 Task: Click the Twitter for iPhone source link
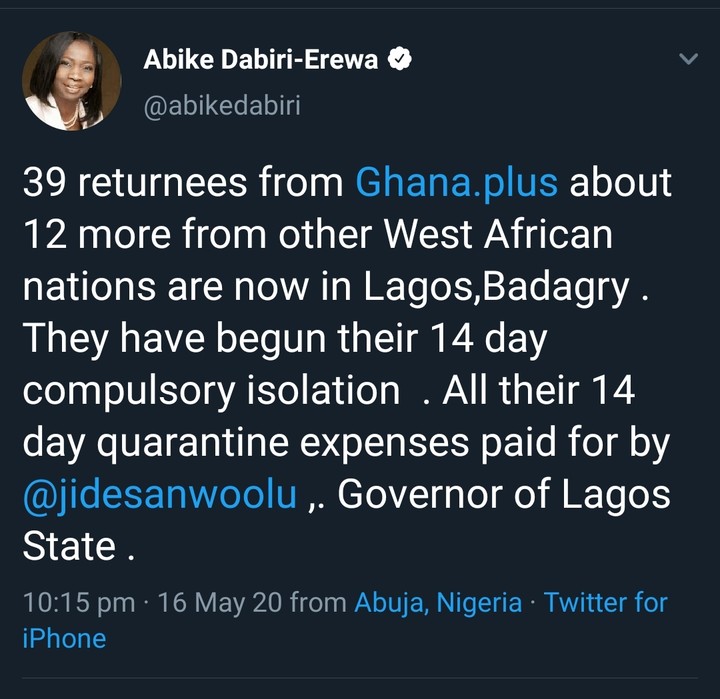click(606, 603)
